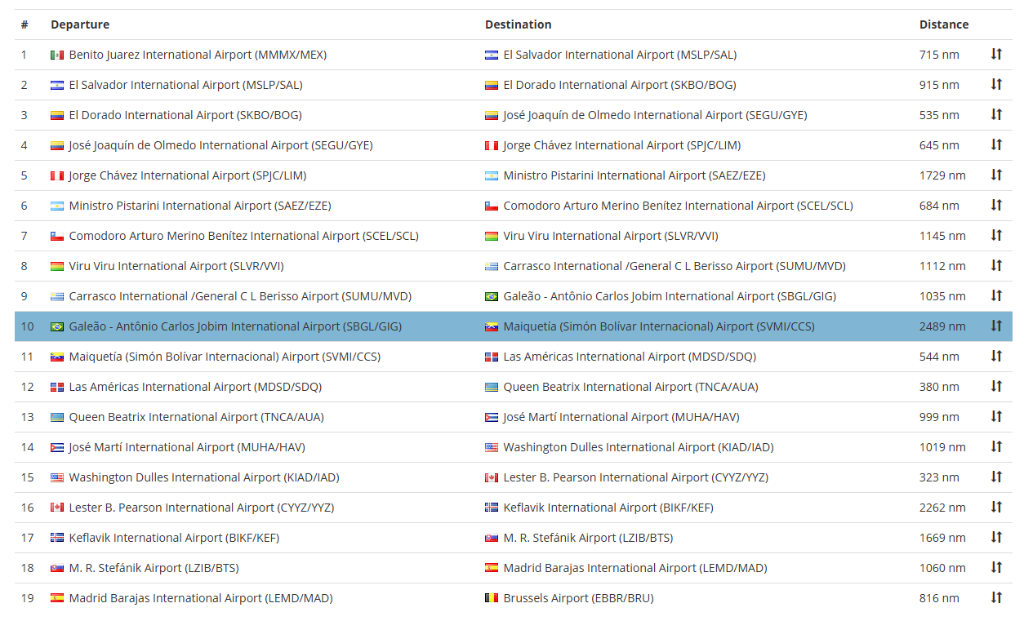1024x621 pixels.
Task: Select Maiquetía Simón Bolívar destination in row 10
Action: tap(659, 326)
